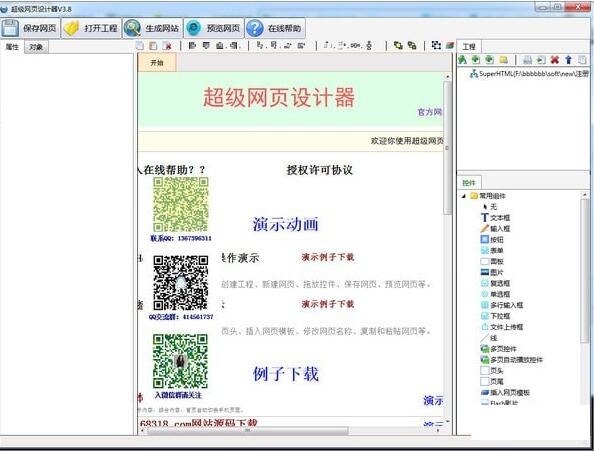Click the red X delete icon in edit toolbar
Image resolution: width=594 pixels, height=451 pixels.
pyautogui.click(x=167, y=45)
